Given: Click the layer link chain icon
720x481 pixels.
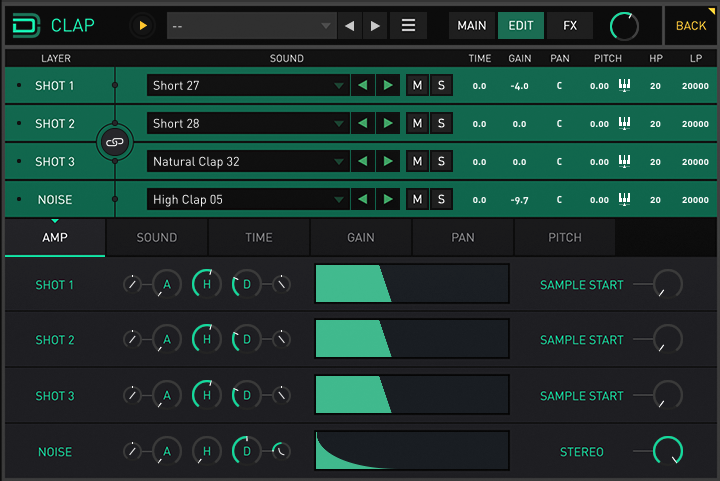Looking at the screenshot, I should [114, 143].
